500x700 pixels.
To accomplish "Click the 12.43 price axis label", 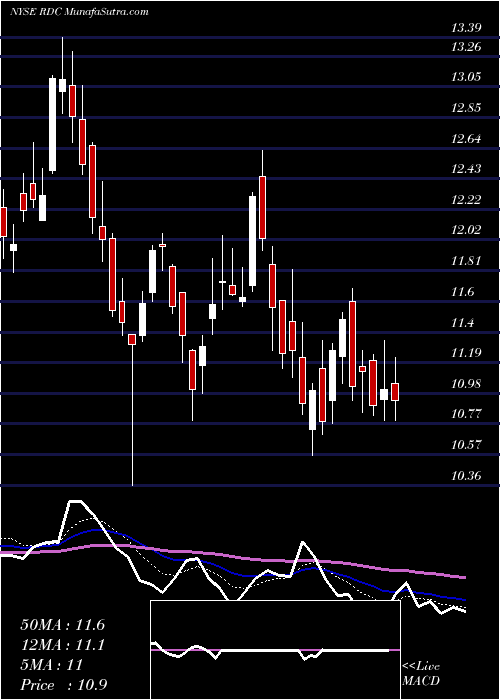I will 466,169.
